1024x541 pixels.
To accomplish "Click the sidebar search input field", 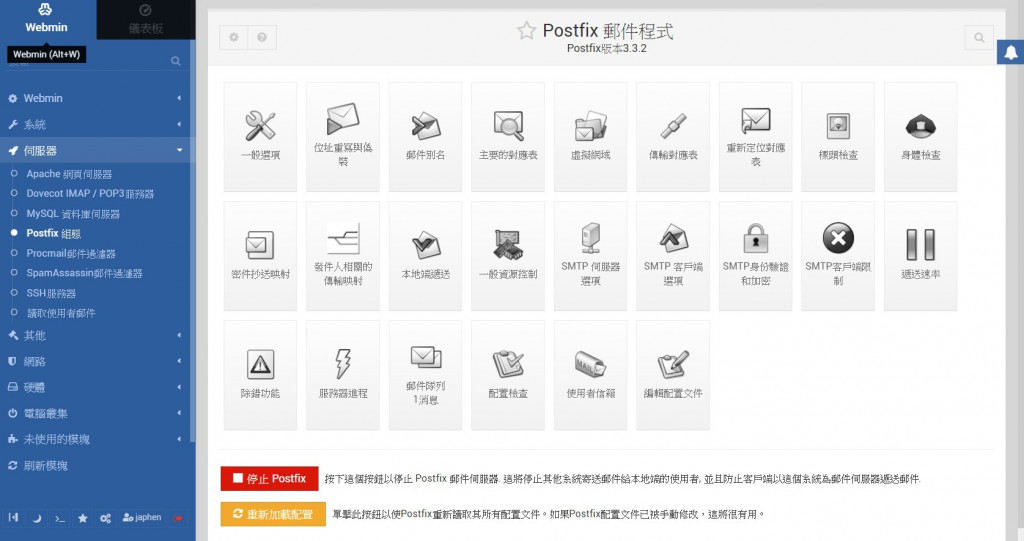I will tap(95, 61).
